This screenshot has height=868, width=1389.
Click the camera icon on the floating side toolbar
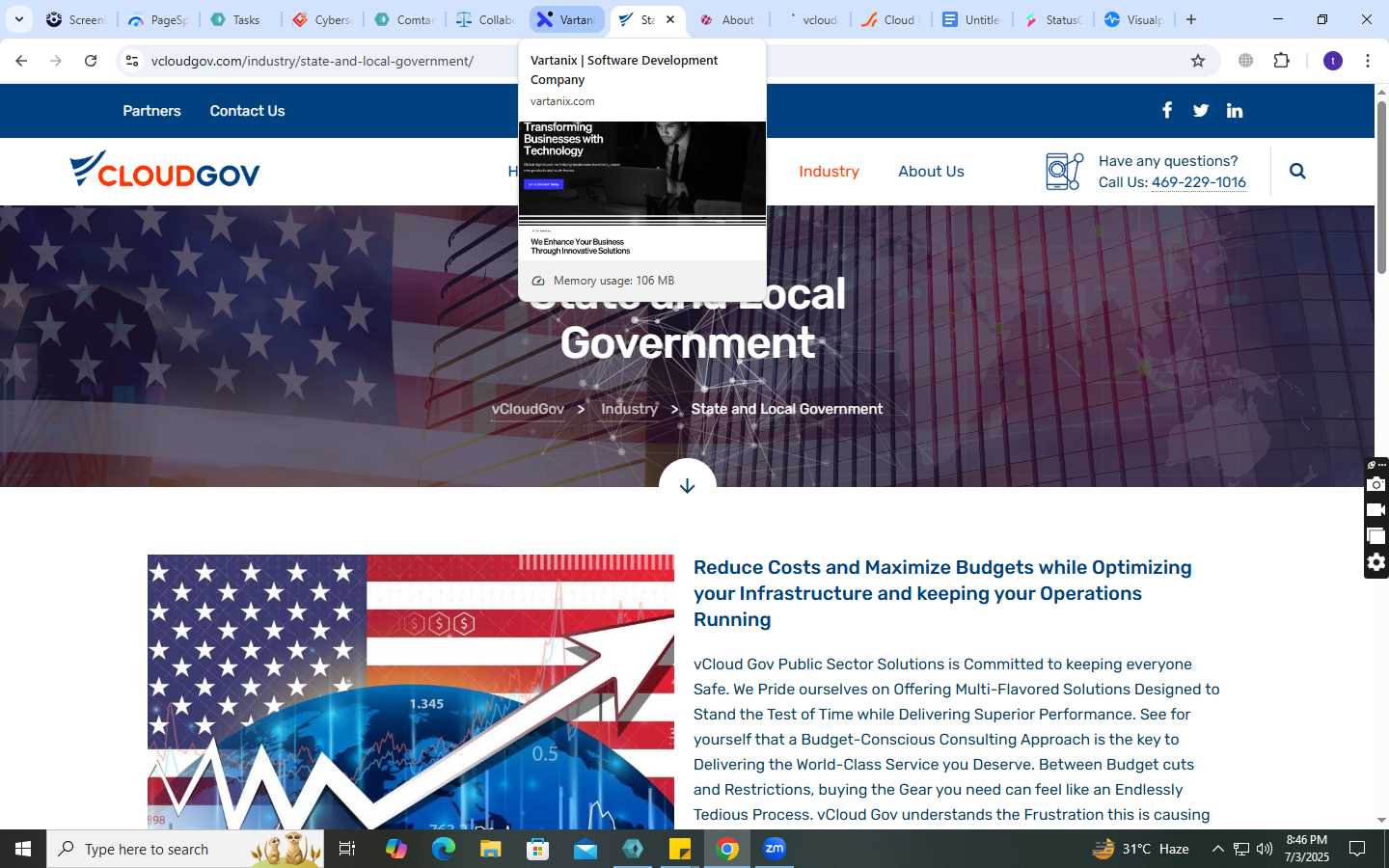tap(1376, 484)
